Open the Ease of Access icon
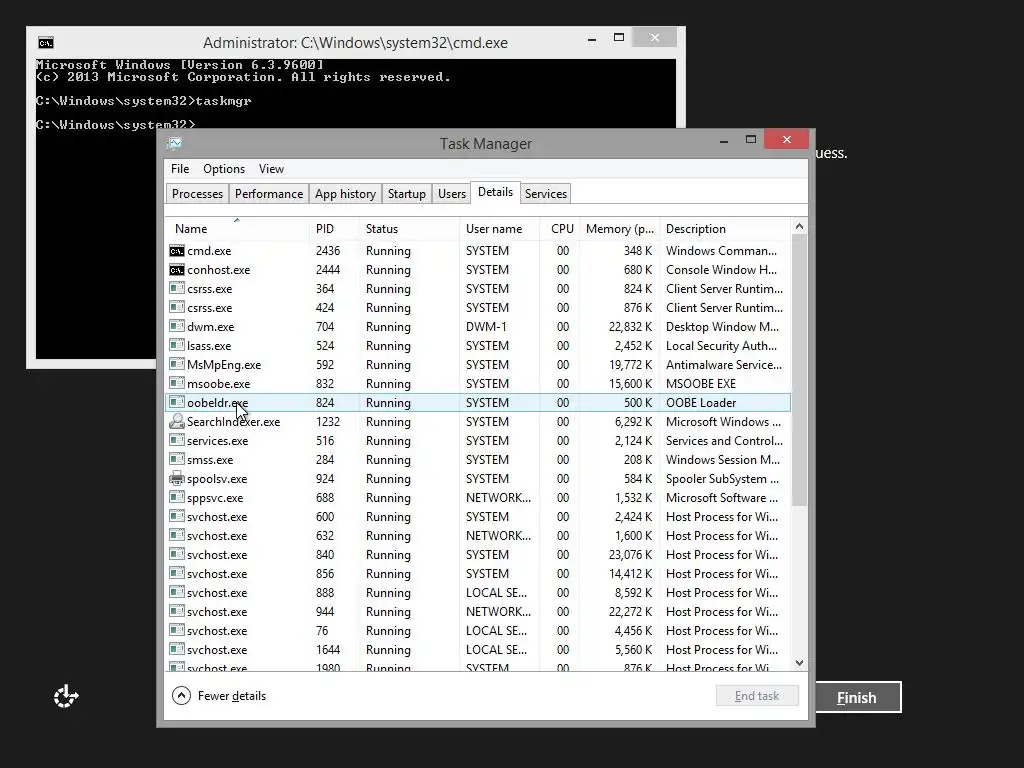1024x768 pixels. tap(66, 697)
